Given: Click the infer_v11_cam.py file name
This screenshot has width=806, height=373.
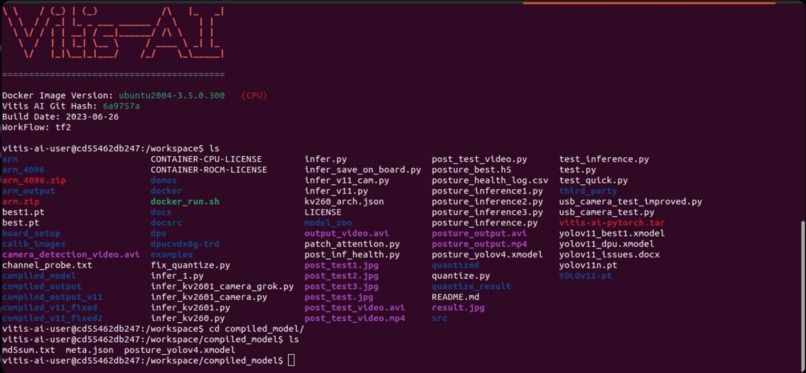Looking at the screenshot, I should 347,180.
